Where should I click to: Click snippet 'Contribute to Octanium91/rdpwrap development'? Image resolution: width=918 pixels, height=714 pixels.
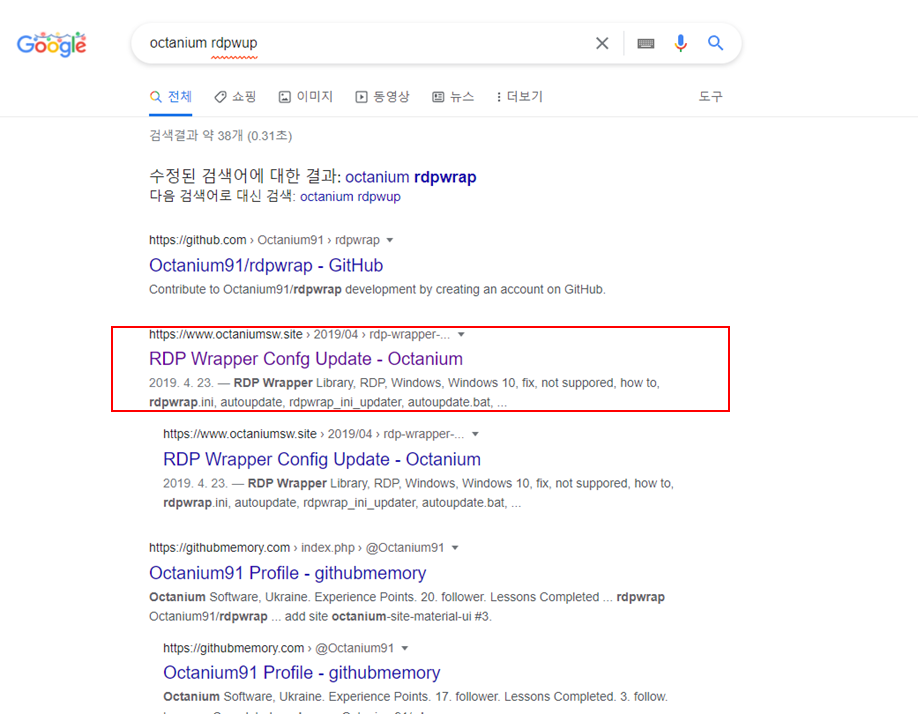click(377, 290)
